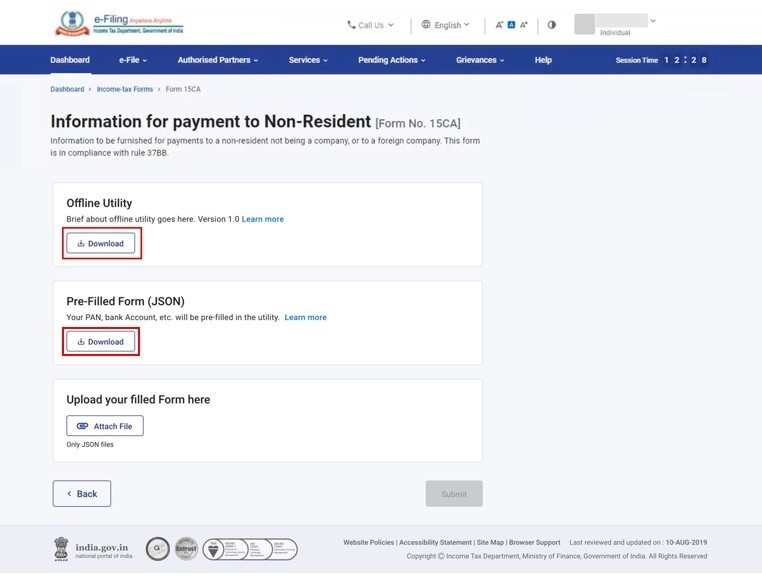The height and width of the screenshot is (576, 762).
Task: Open the e-File menu
Action: pos(133,60)
